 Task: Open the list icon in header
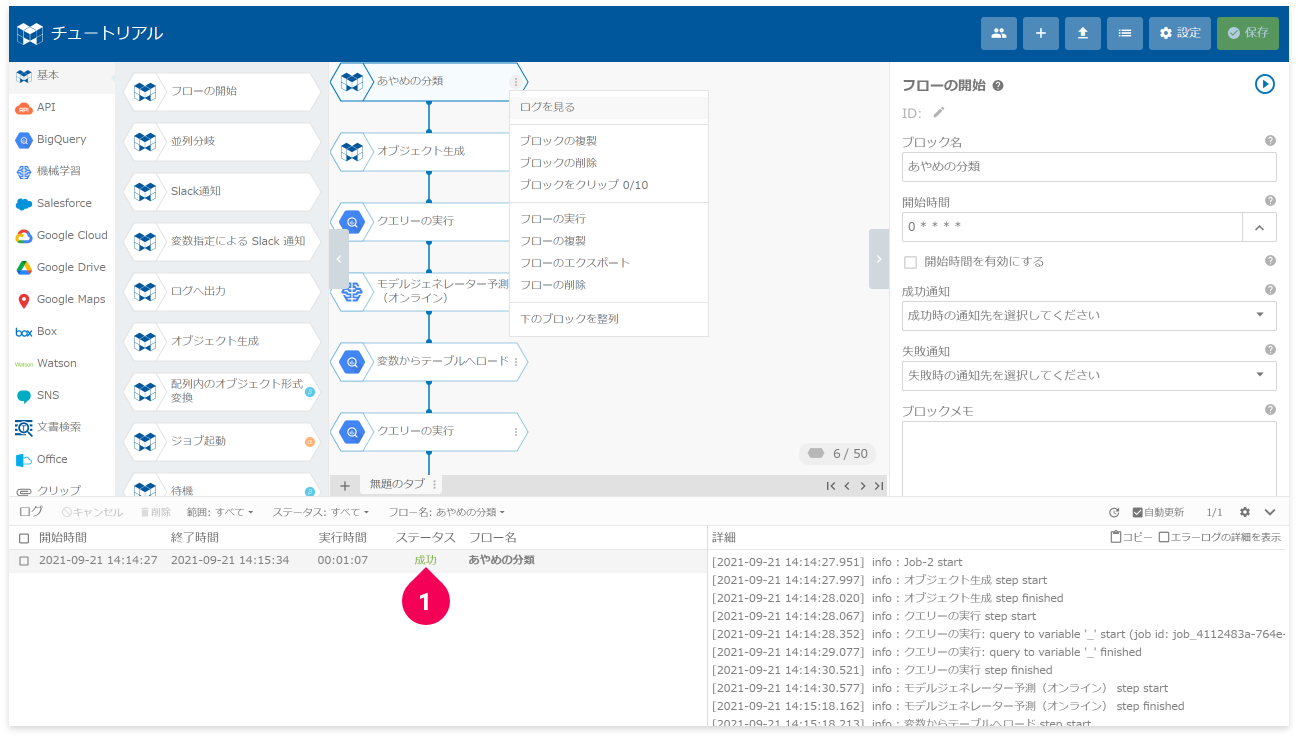click(x=1124, y=33)
